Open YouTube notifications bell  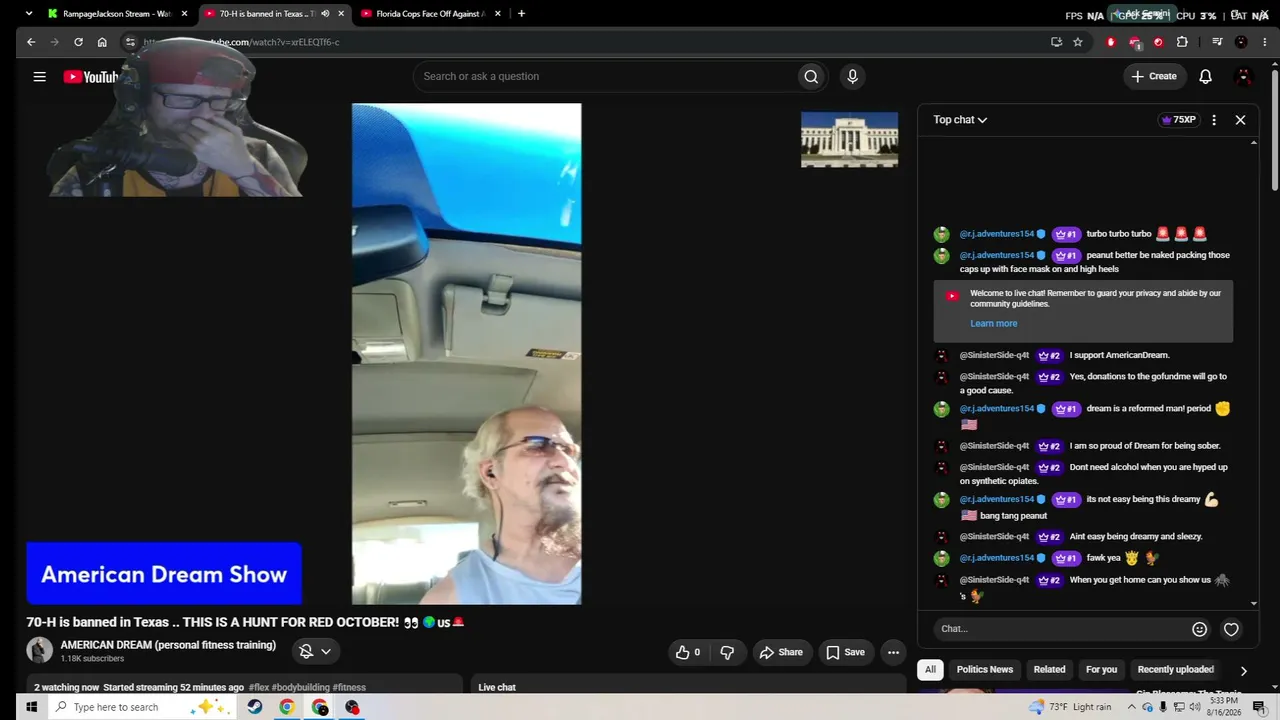coord(1205,76)
